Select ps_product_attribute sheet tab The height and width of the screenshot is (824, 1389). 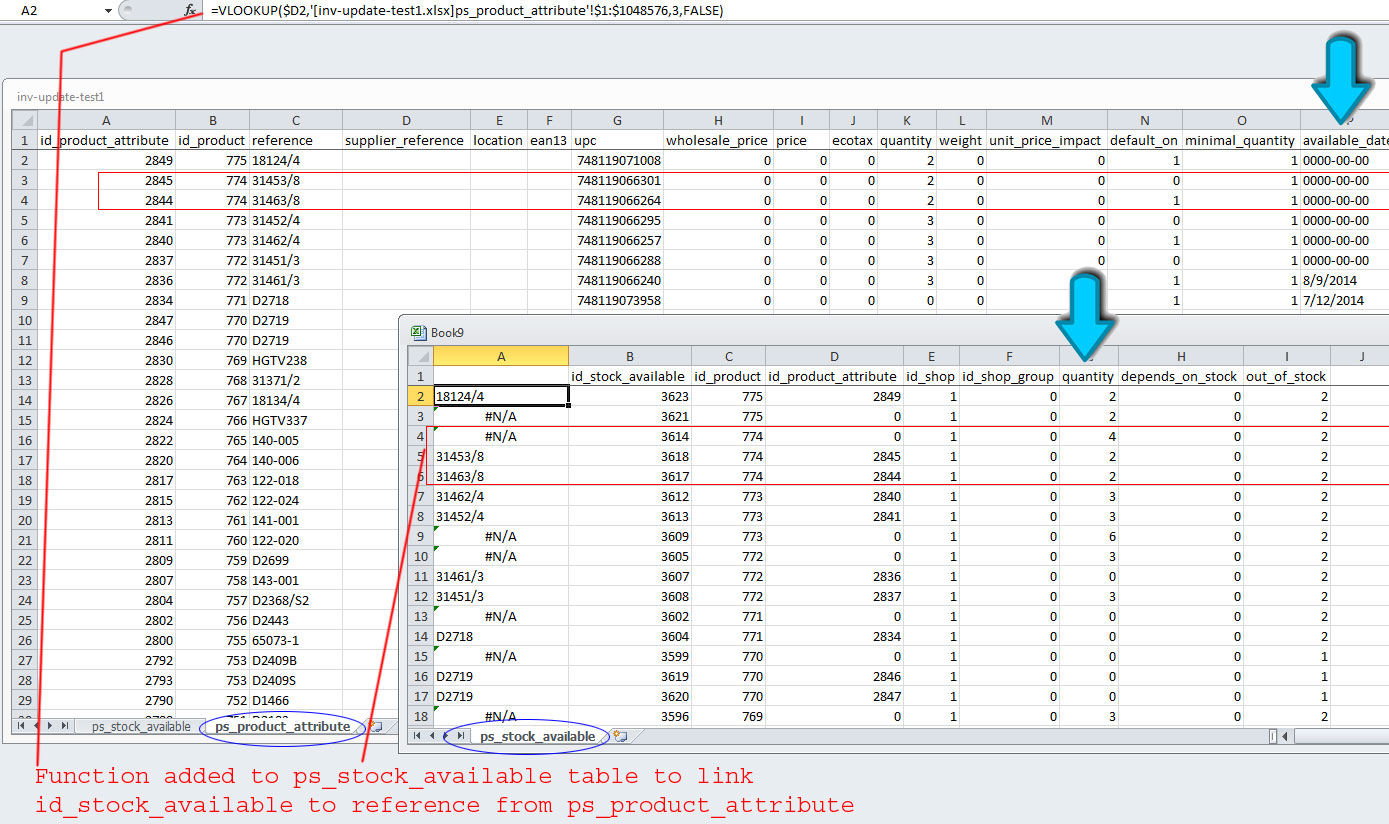pos(283,727)
